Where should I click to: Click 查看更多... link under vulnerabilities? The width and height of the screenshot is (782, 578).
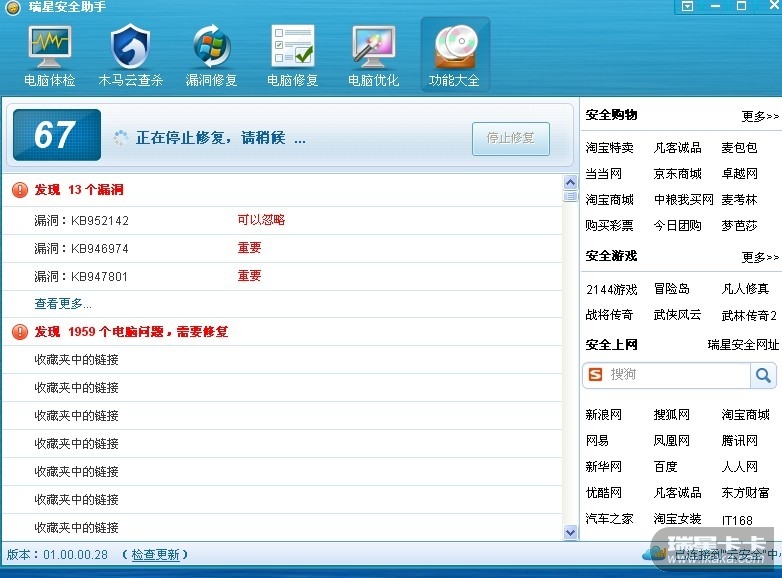pos(63,304)
